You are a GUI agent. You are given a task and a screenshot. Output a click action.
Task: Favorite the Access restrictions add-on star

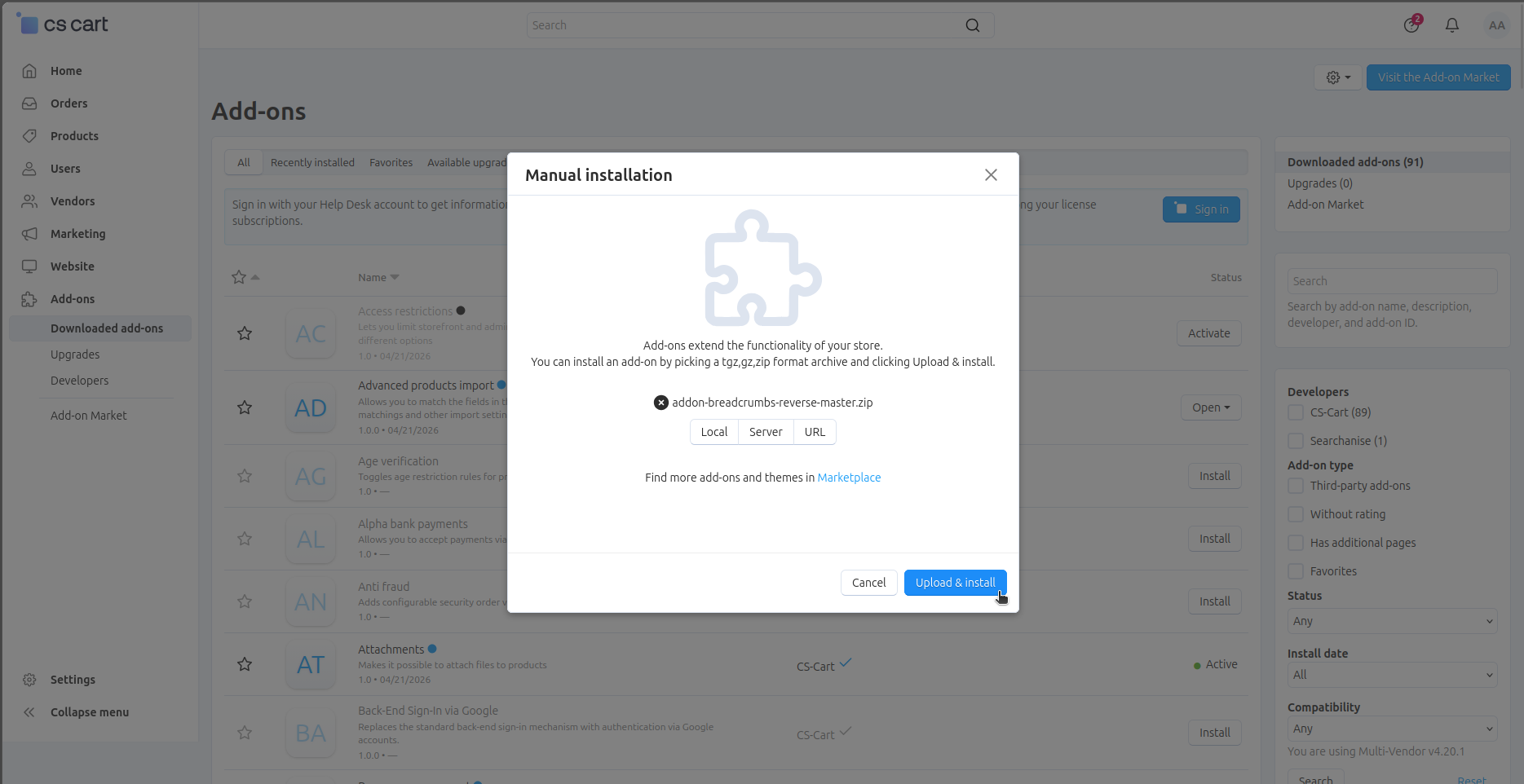[x=245, y=333]
